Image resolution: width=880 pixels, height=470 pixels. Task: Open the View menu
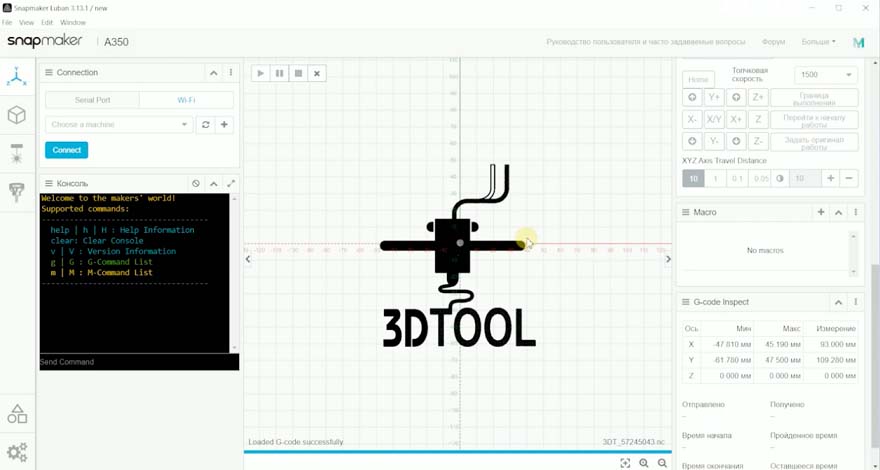click(x=26, y=22)
